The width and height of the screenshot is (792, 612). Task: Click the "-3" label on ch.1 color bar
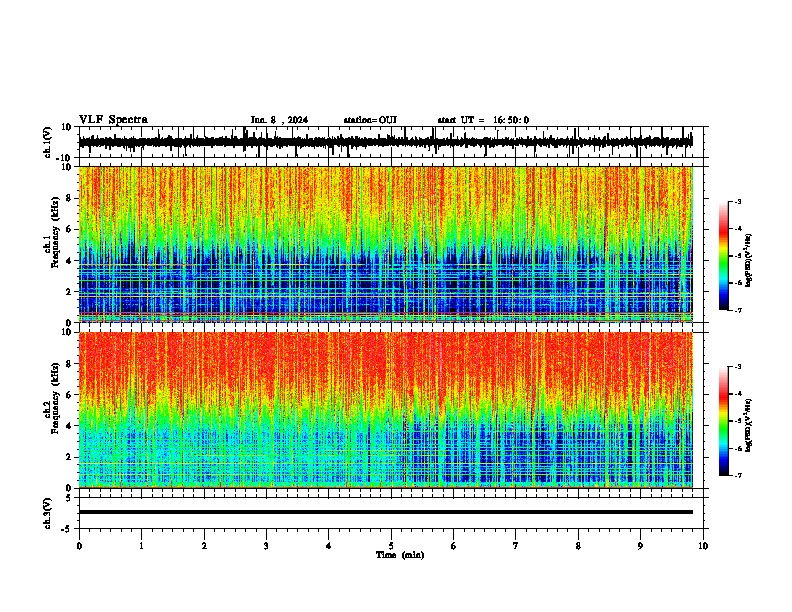738,202
